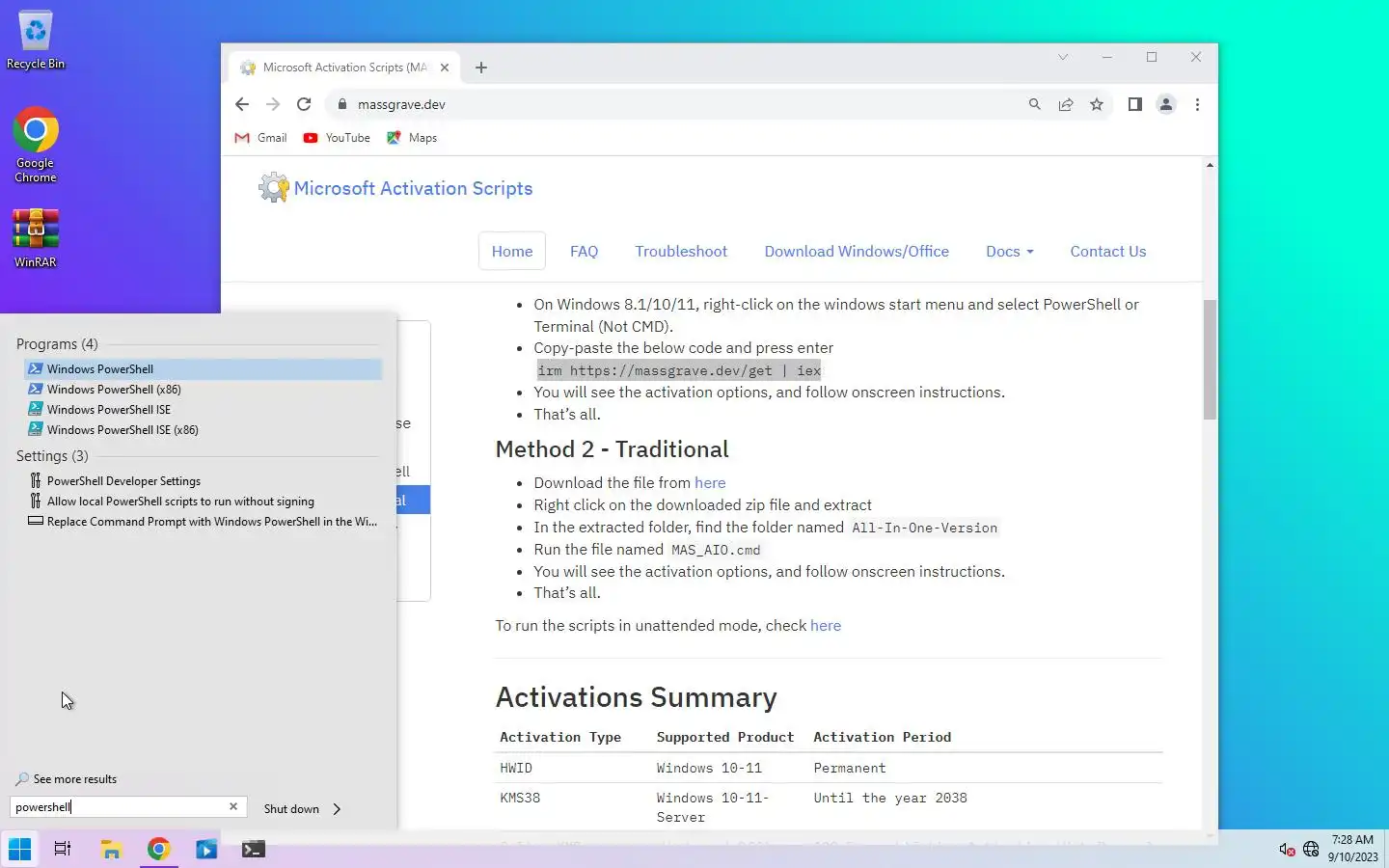Click the HWID table cell

(516, 768)
